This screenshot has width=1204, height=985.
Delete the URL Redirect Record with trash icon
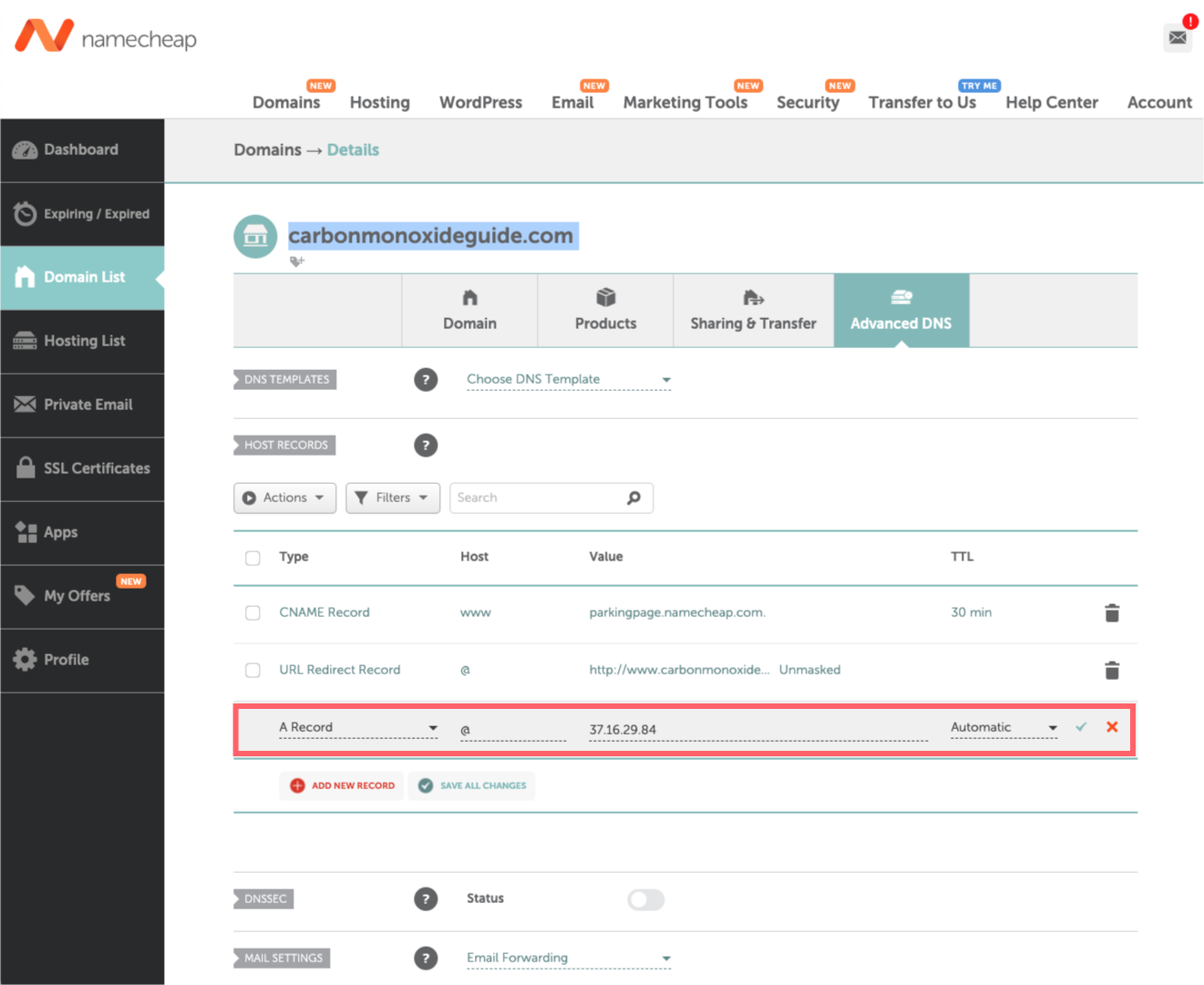1112,671
